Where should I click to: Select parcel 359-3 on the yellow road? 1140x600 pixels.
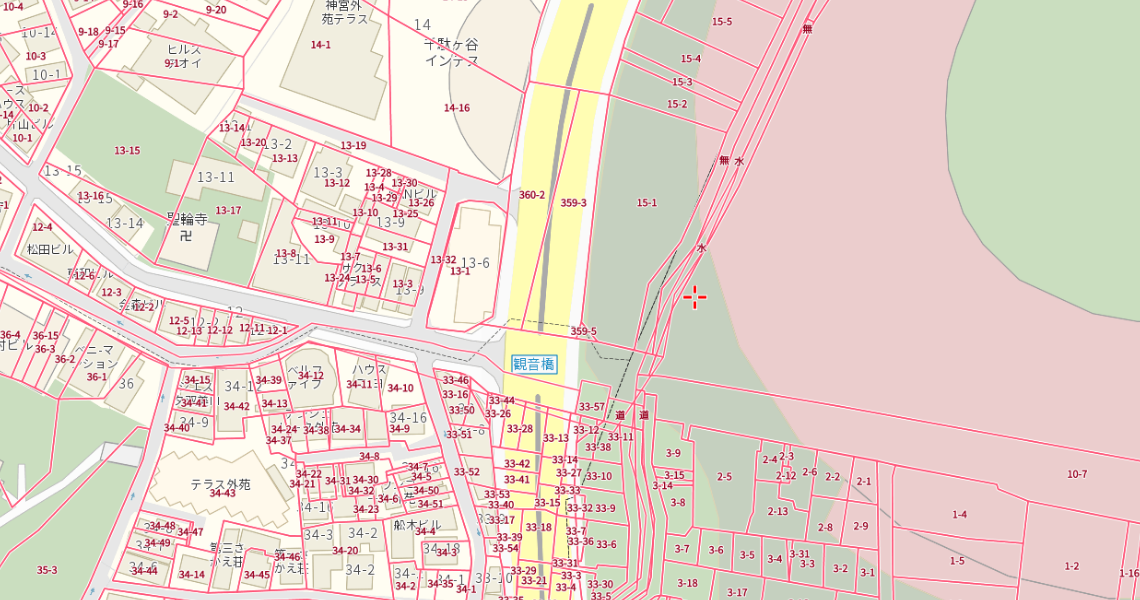[573, 203]
